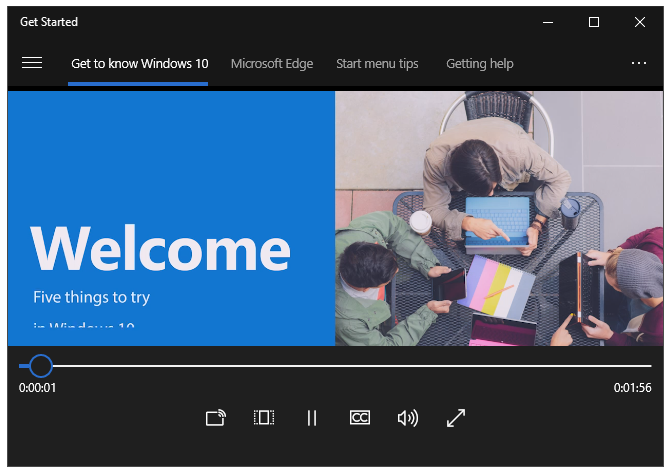The height and width of the screenshot is (473, 668).
Task: Open the hamburger navigation menu
Action: [32, 63]
